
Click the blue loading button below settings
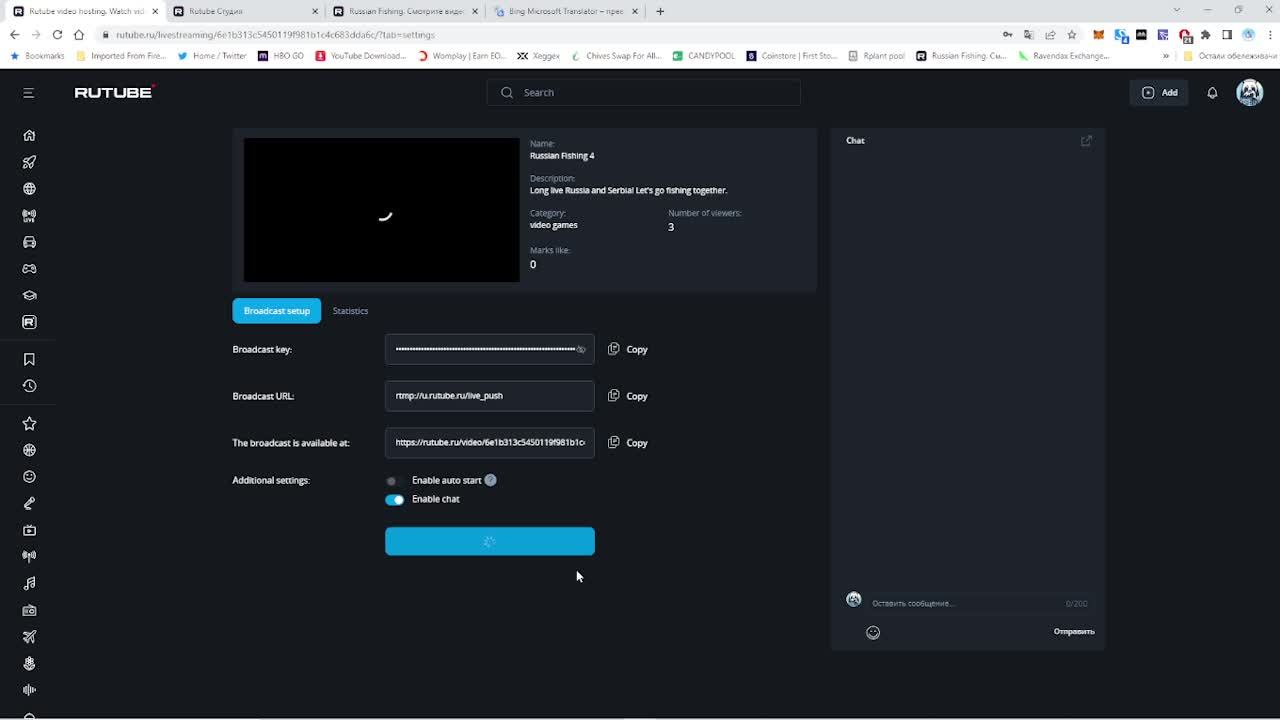coord(490,541)
